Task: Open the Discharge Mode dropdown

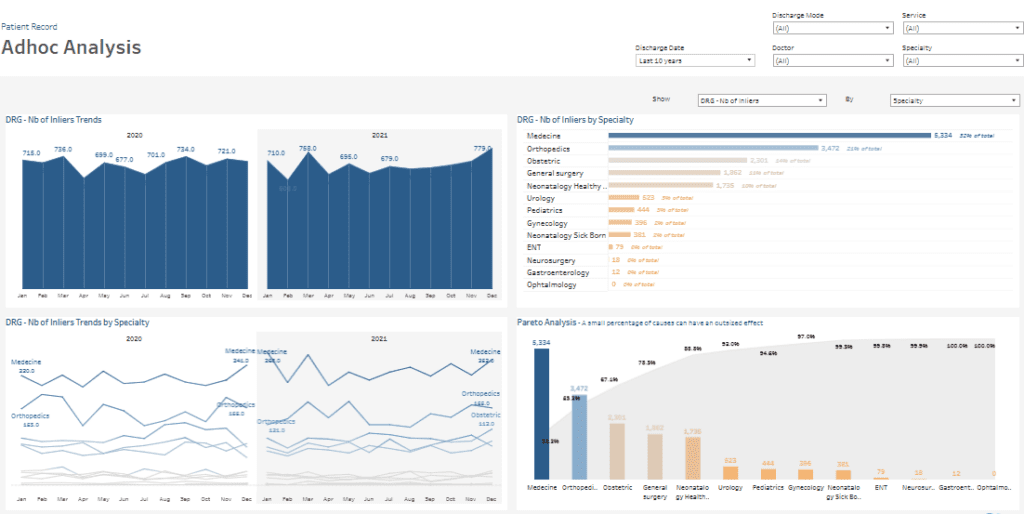Action: (x=833, y=28)
